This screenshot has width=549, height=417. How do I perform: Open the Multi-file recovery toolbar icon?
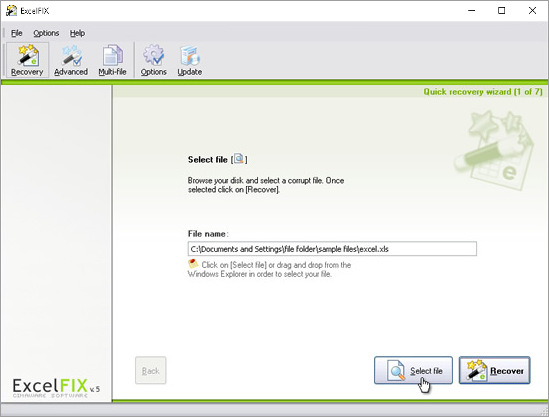click(112, 60)
